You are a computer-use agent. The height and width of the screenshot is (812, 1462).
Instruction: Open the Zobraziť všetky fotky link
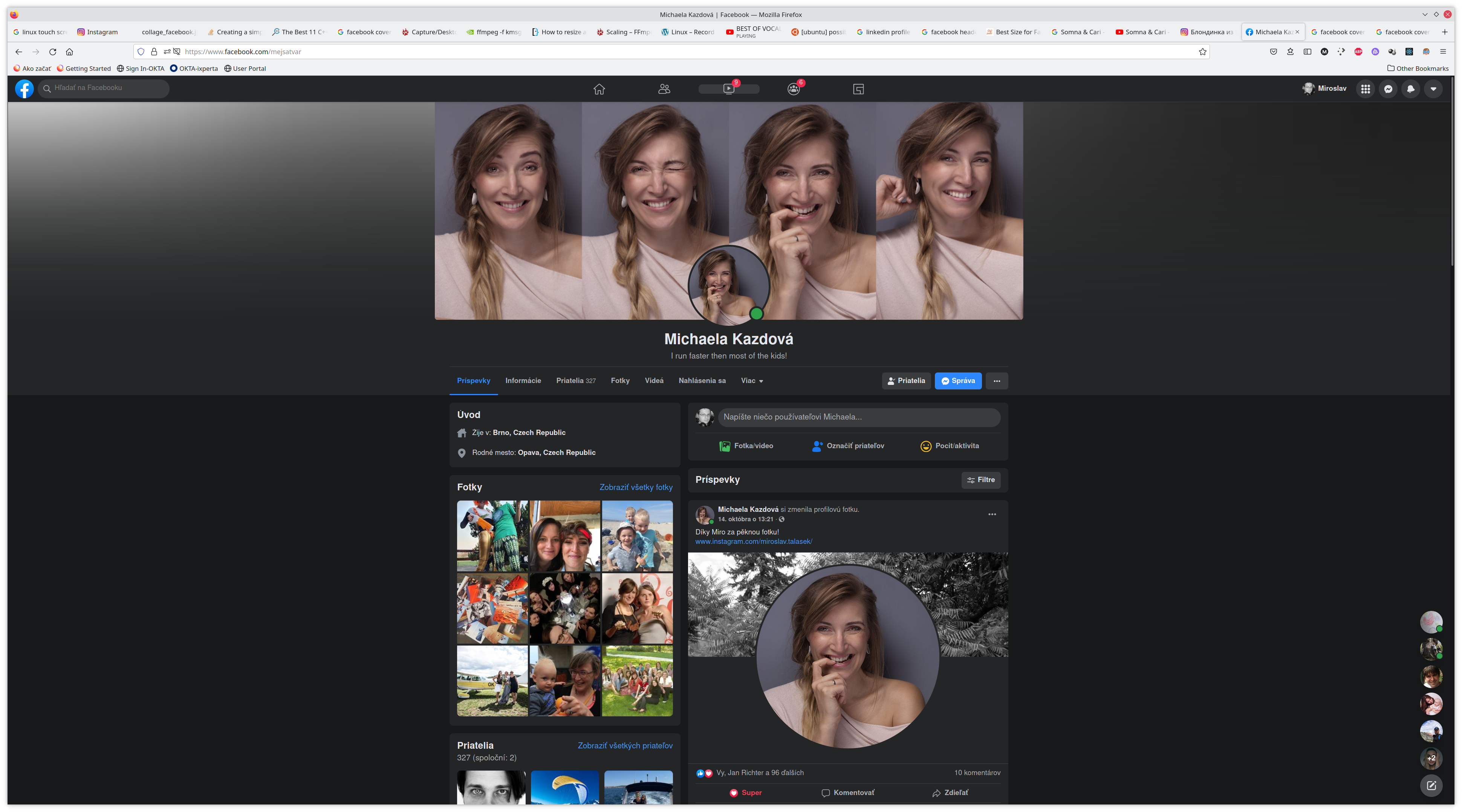click(x=636, y=487)
